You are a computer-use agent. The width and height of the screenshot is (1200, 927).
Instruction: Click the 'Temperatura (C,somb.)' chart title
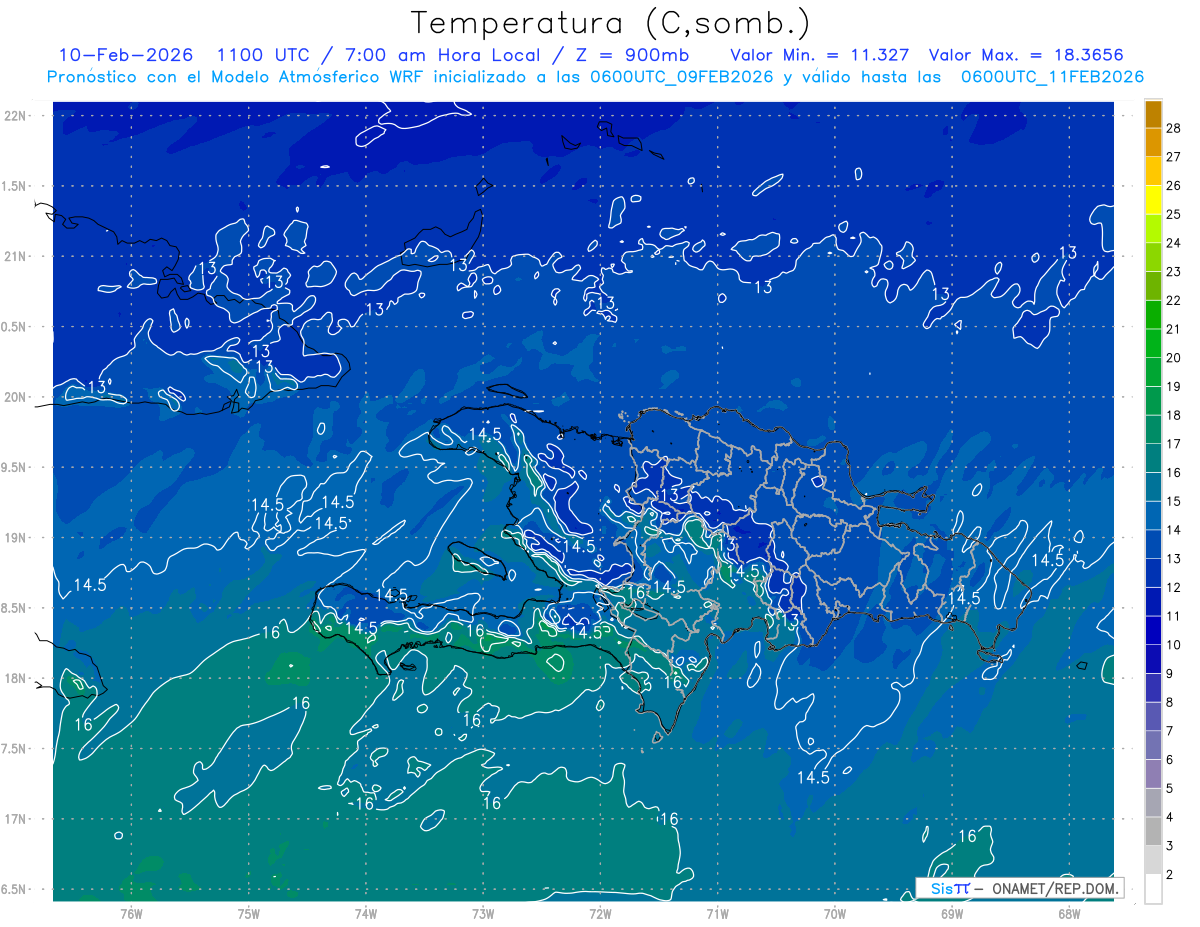(610, 22)
